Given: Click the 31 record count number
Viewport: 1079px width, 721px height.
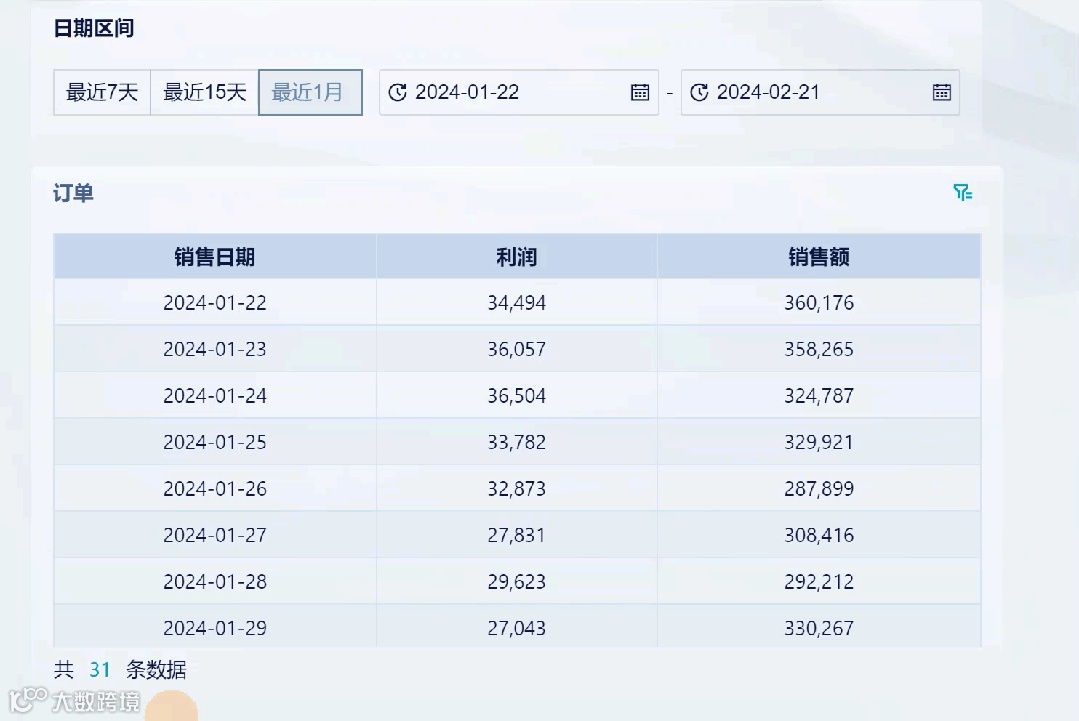Looking at the screenshot, I should 100,669.
